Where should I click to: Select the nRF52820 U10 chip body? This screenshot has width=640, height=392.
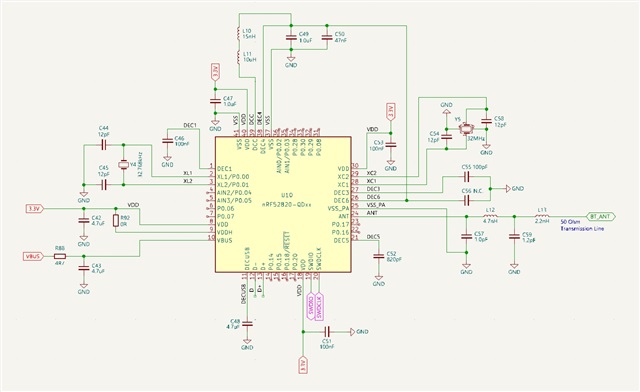coord(283,204)
